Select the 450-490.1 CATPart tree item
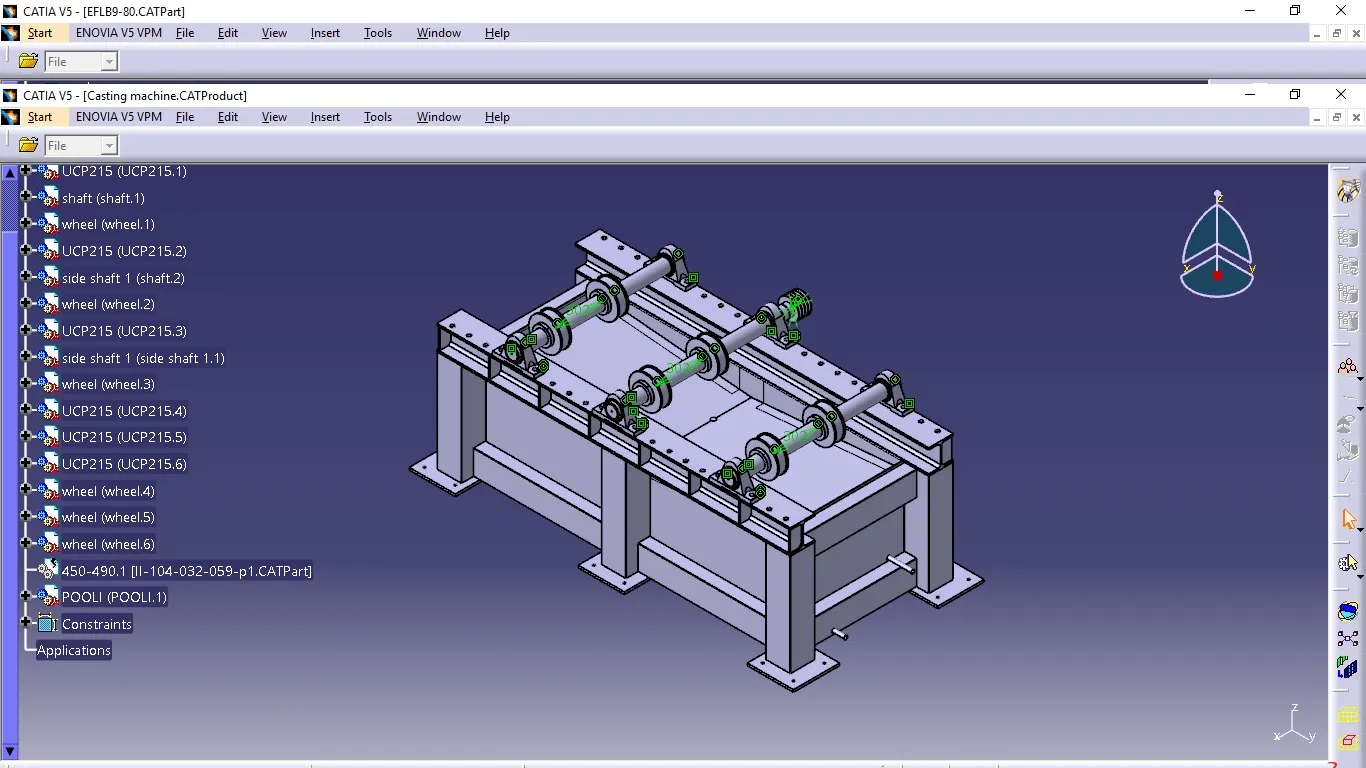Screen dimensions: 1366x768 (186, 571)
